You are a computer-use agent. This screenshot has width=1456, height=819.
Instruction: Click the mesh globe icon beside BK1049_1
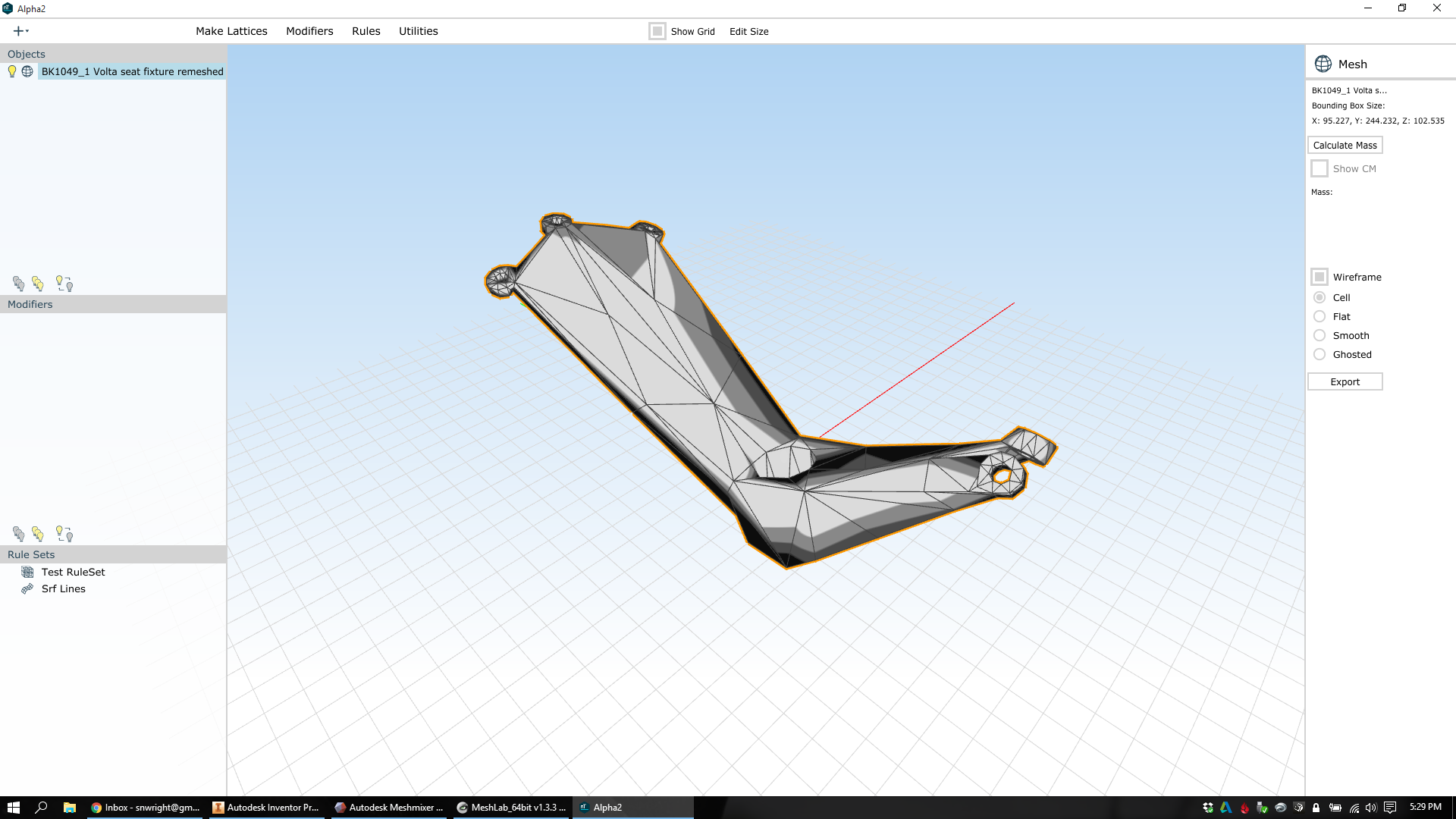tap(27, 71)
